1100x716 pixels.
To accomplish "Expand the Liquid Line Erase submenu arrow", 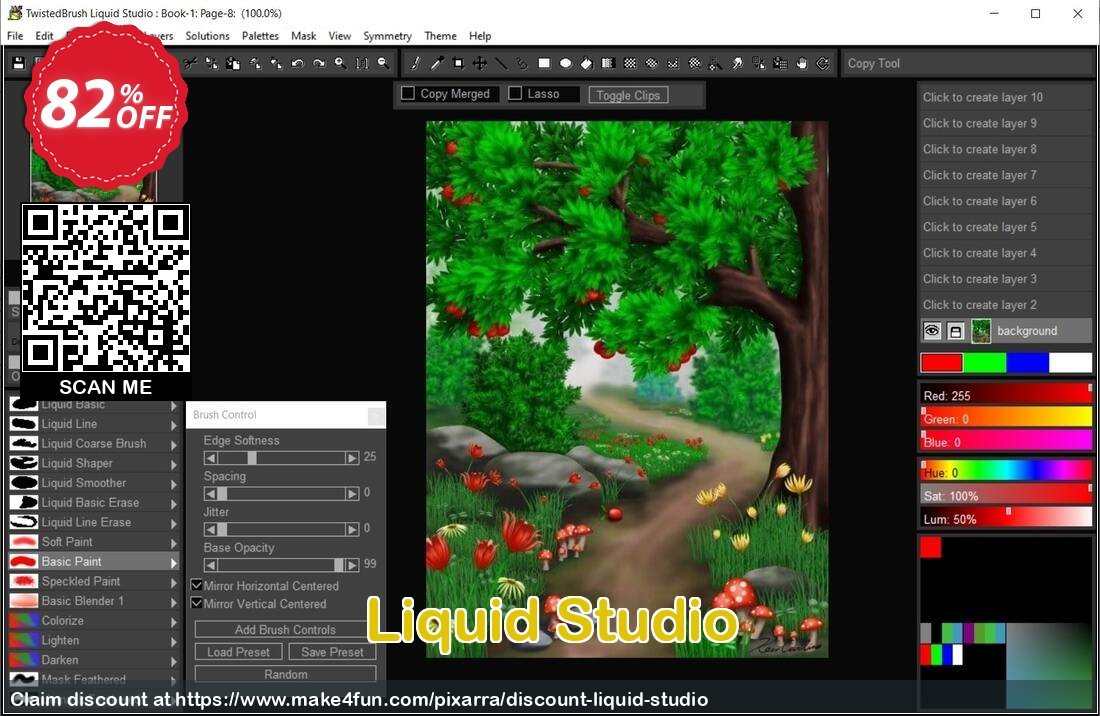I will [174, 522].
